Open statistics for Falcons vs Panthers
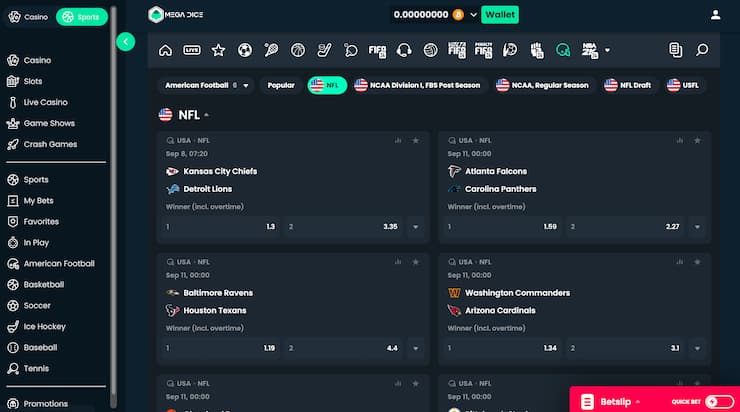740x412 pixels. coord(680,141)
